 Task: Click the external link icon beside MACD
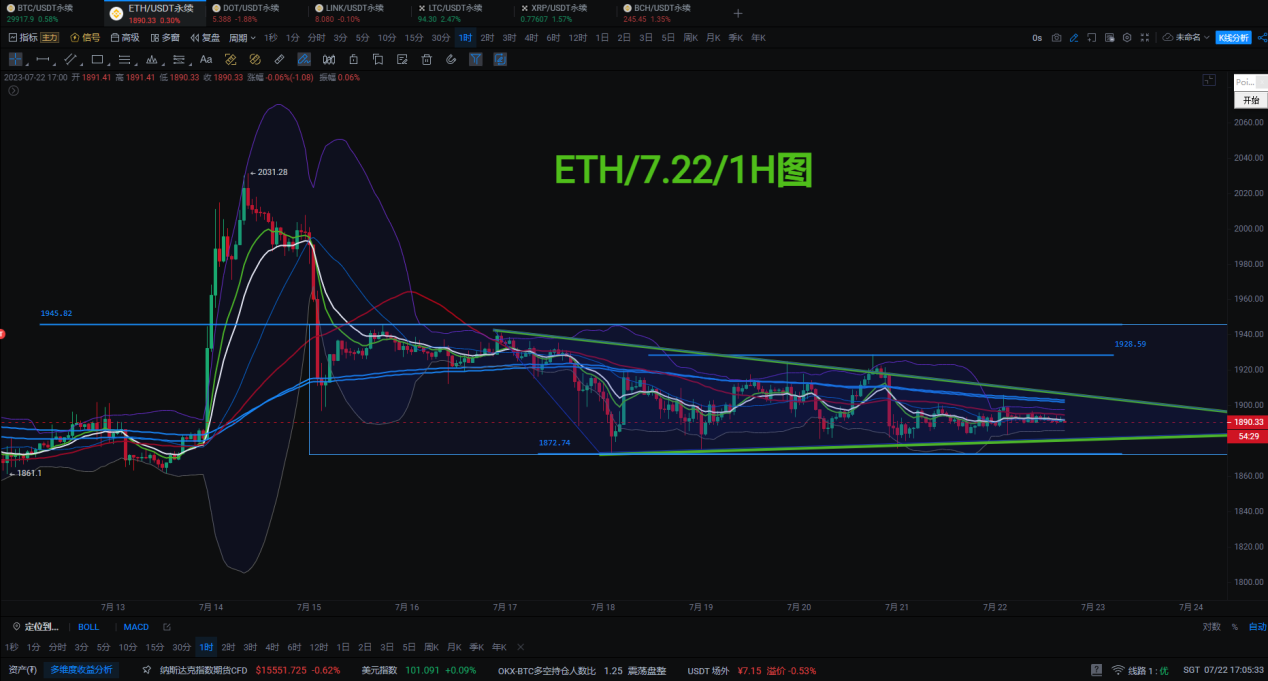click(x=167, y=627)
